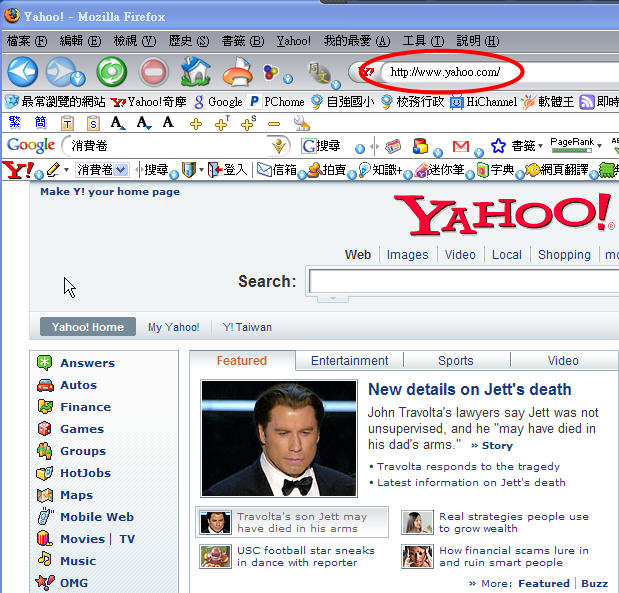Open the 歷史 (S) menu

pyautogui.click(x=189, y=41)
